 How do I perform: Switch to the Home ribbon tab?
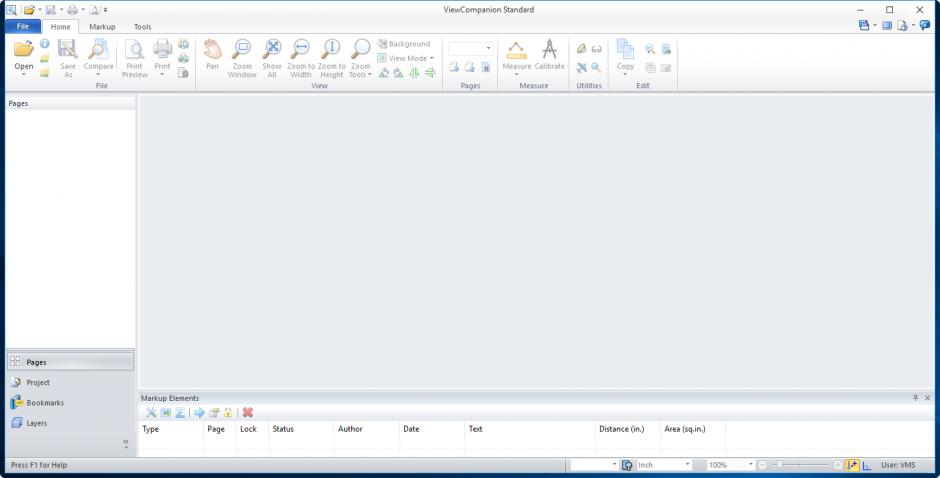click(x=60, y=26)
